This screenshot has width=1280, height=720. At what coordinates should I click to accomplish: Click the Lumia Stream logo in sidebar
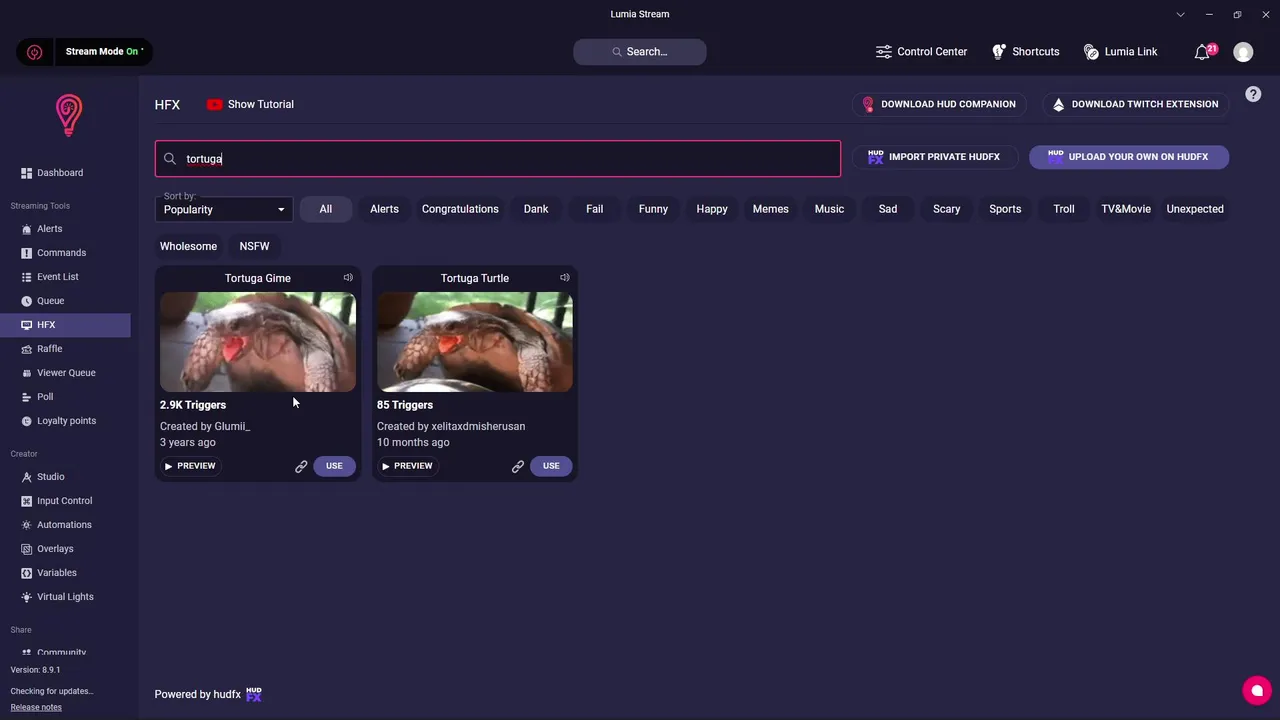(68, 115)
